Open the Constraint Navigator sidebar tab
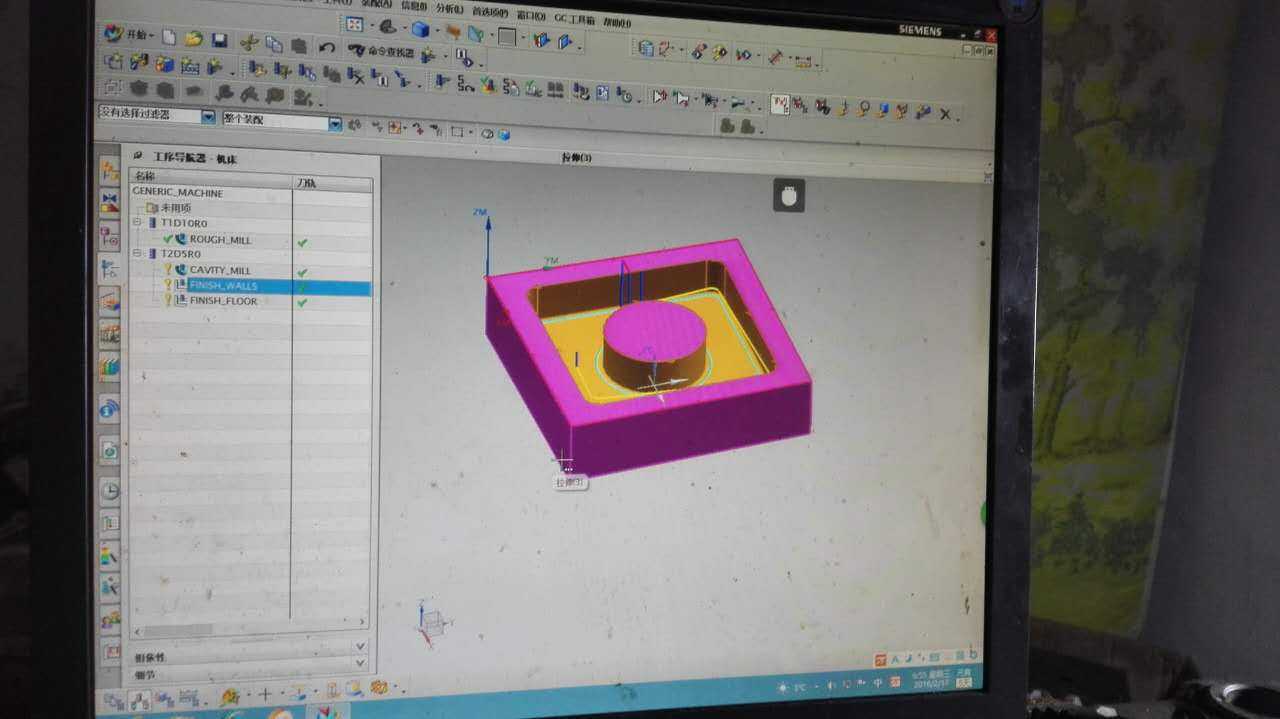The width and height of the screenshot is (1280, 719). 109,203
